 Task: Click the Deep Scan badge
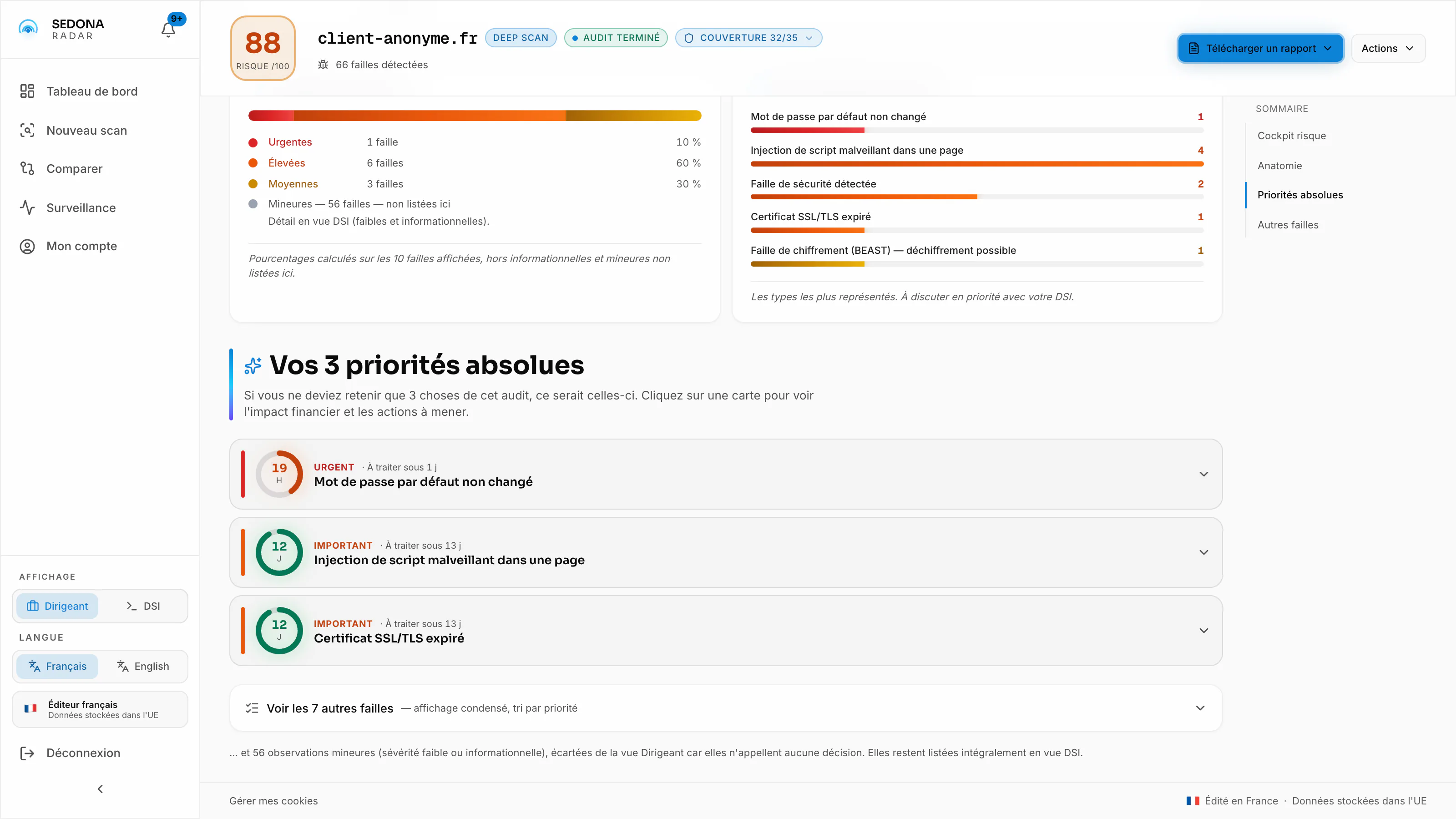coord(521,38)
